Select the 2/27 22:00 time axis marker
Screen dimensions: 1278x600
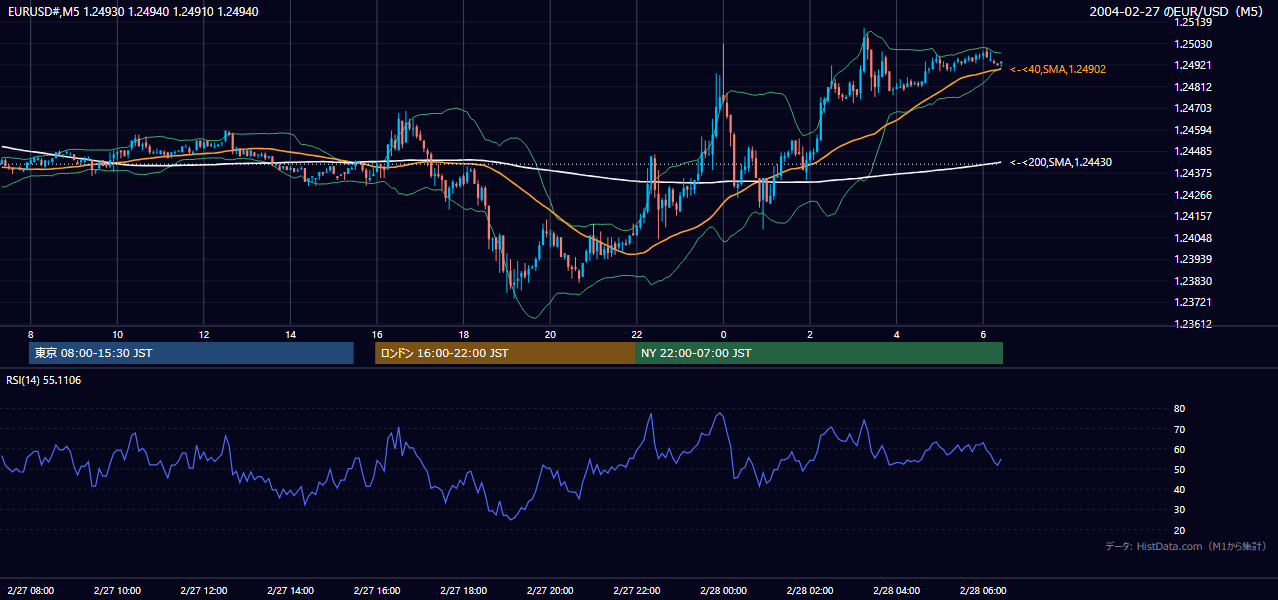[636, 591]
